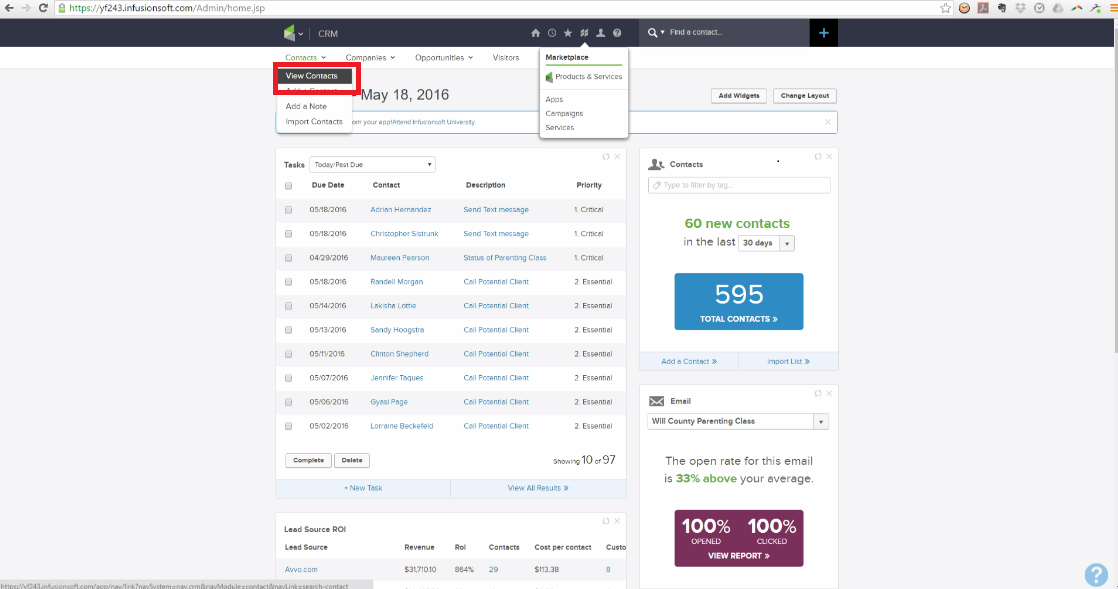Open the favorites star in dark nav bar
Screen dimensions: 1118x589
[x=568, y=33]
